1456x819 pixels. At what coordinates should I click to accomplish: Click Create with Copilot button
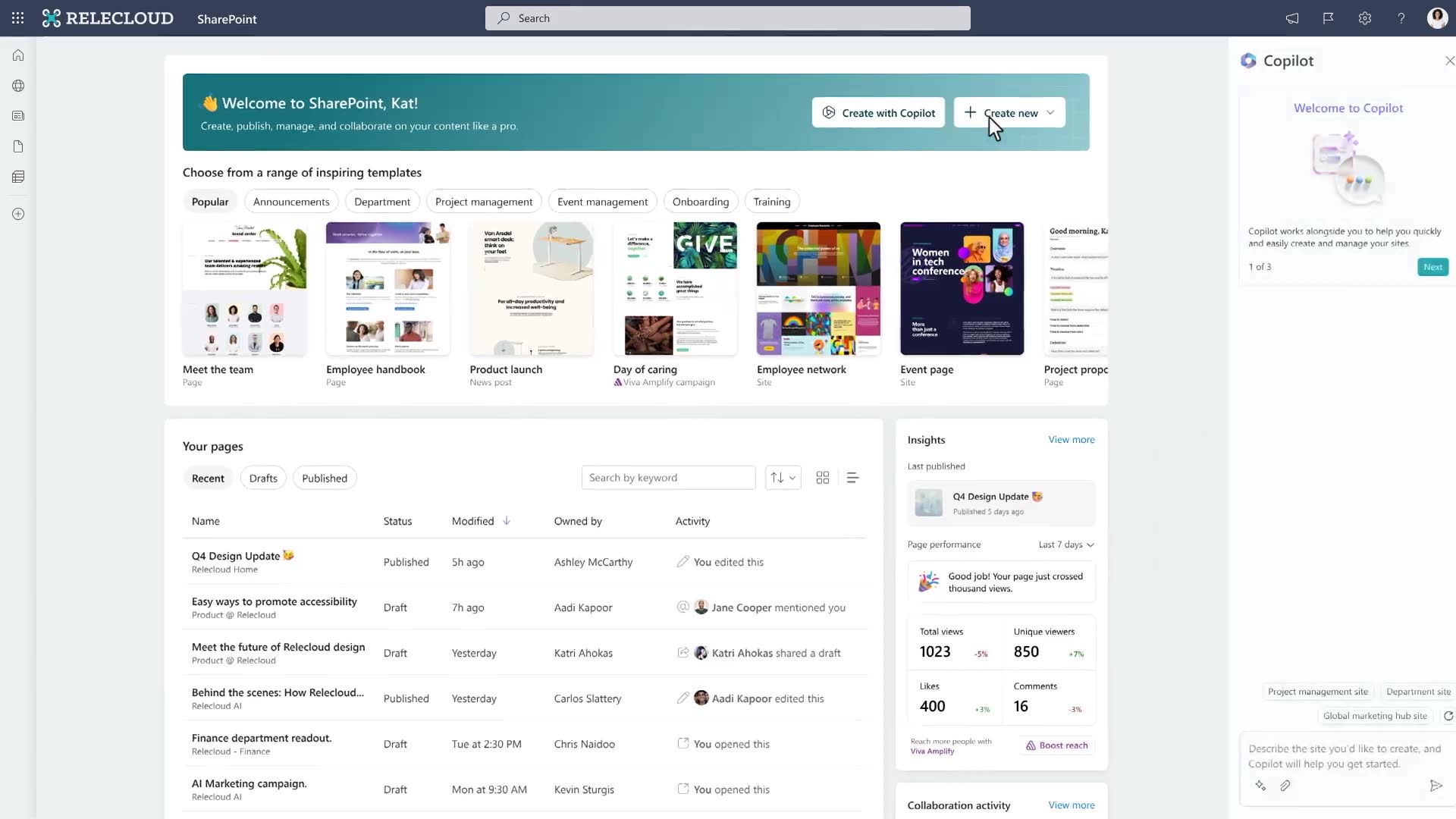pos(878,112)
